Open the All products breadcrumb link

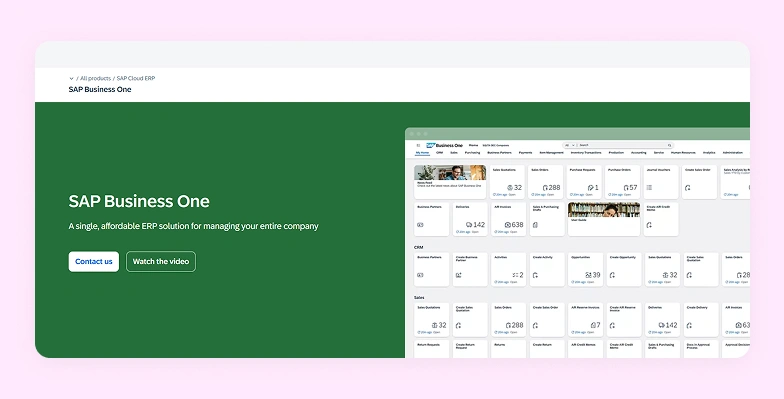tap(96, 78)
